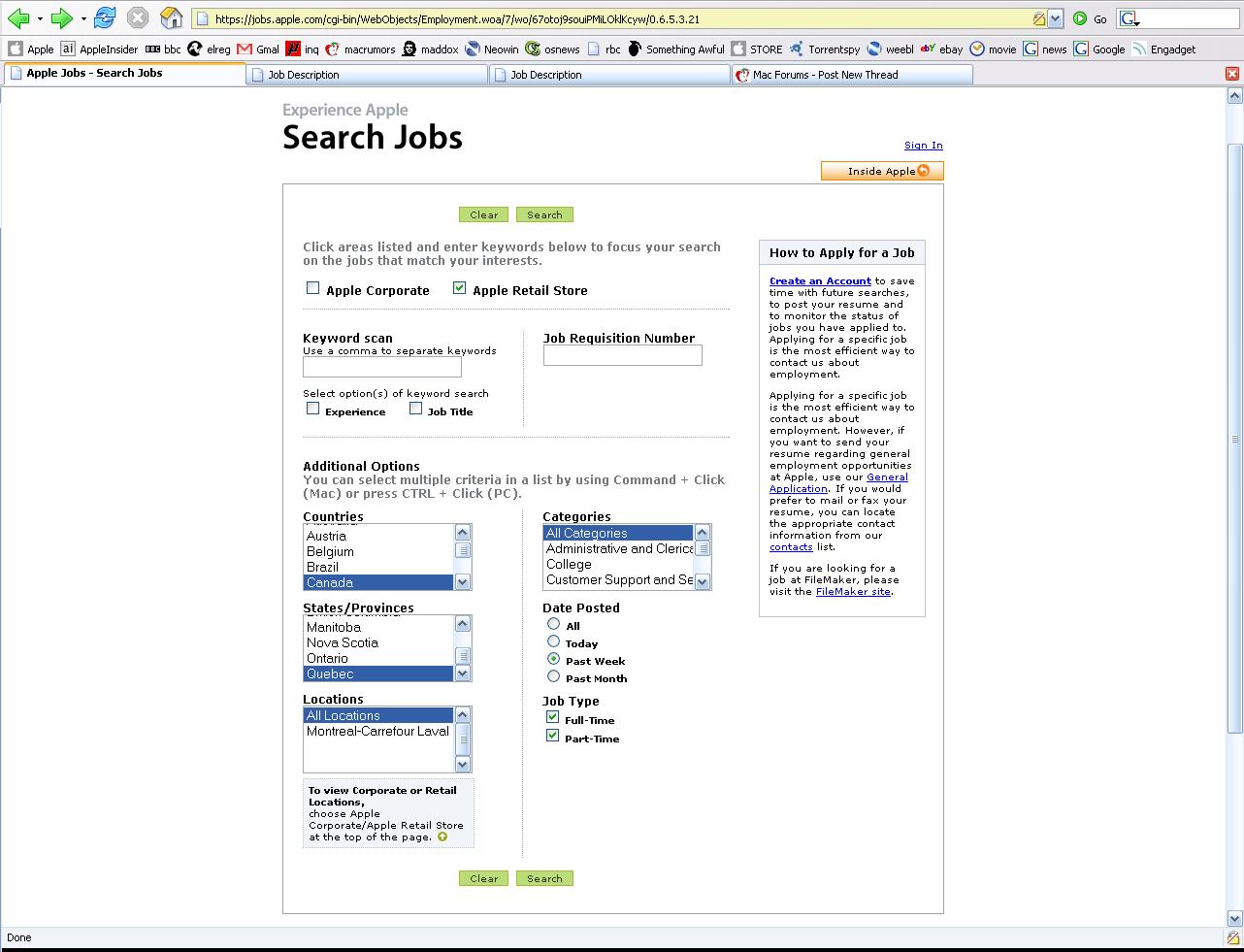Open the Torrentspy bookmark
The image size is (1244, 952).
pyautogui.click(x=825, y=49)
